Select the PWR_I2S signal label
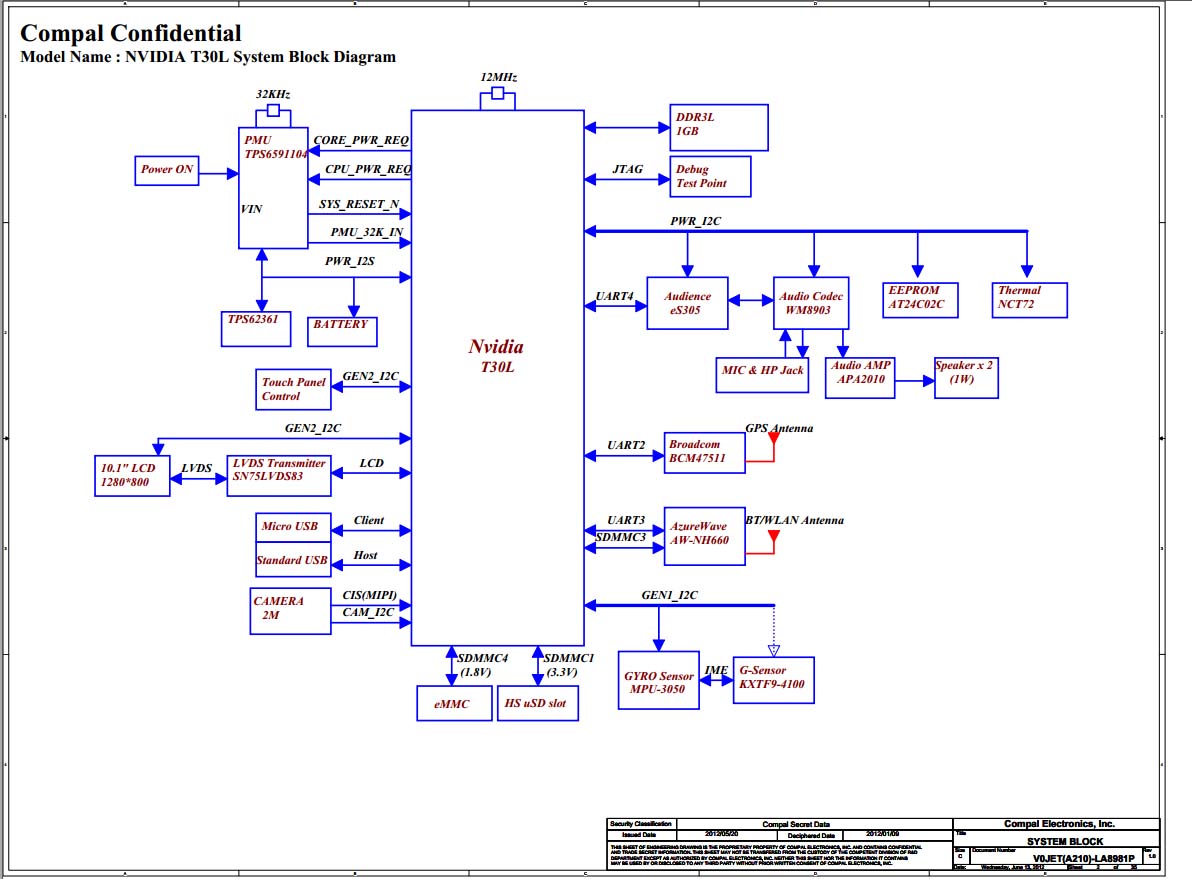Viewport: 1192px width, 879px height. pyautogui.click(x=350, y=261)
